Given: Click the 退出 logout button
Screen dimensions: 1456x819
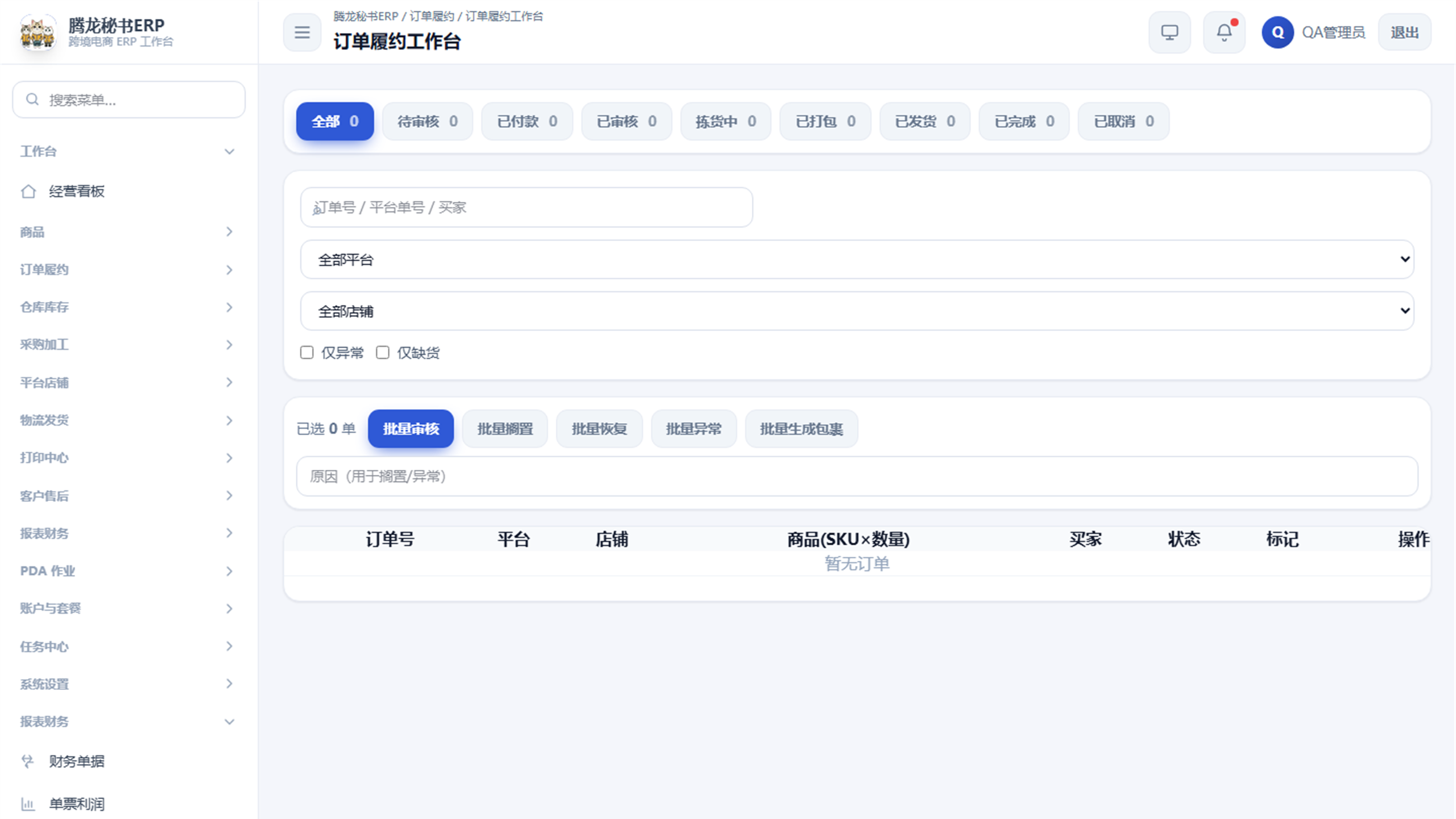Looking at the screenshot, I should pyautogui.click(x=1404, y=32).
